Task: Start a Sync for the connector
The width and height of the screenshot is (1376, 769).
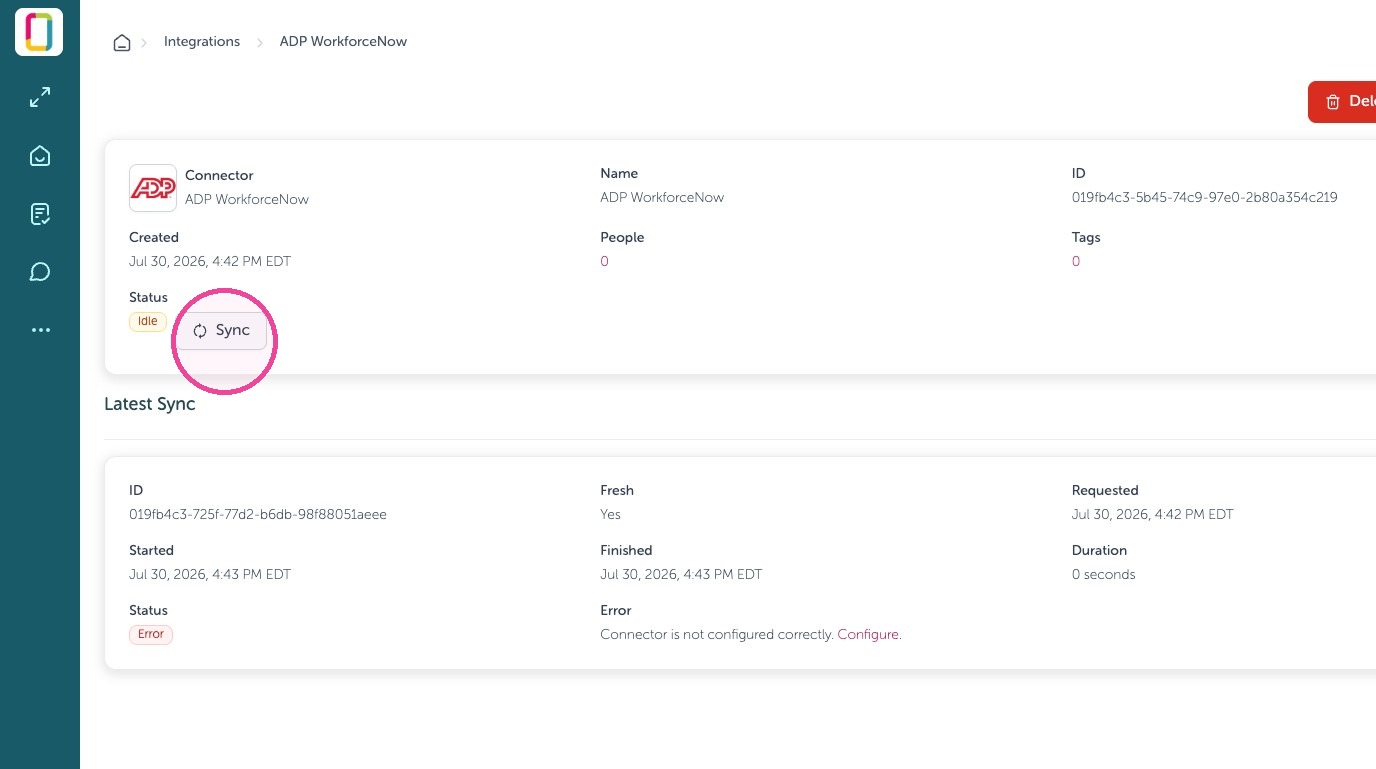Action: [x=222, y=331]
